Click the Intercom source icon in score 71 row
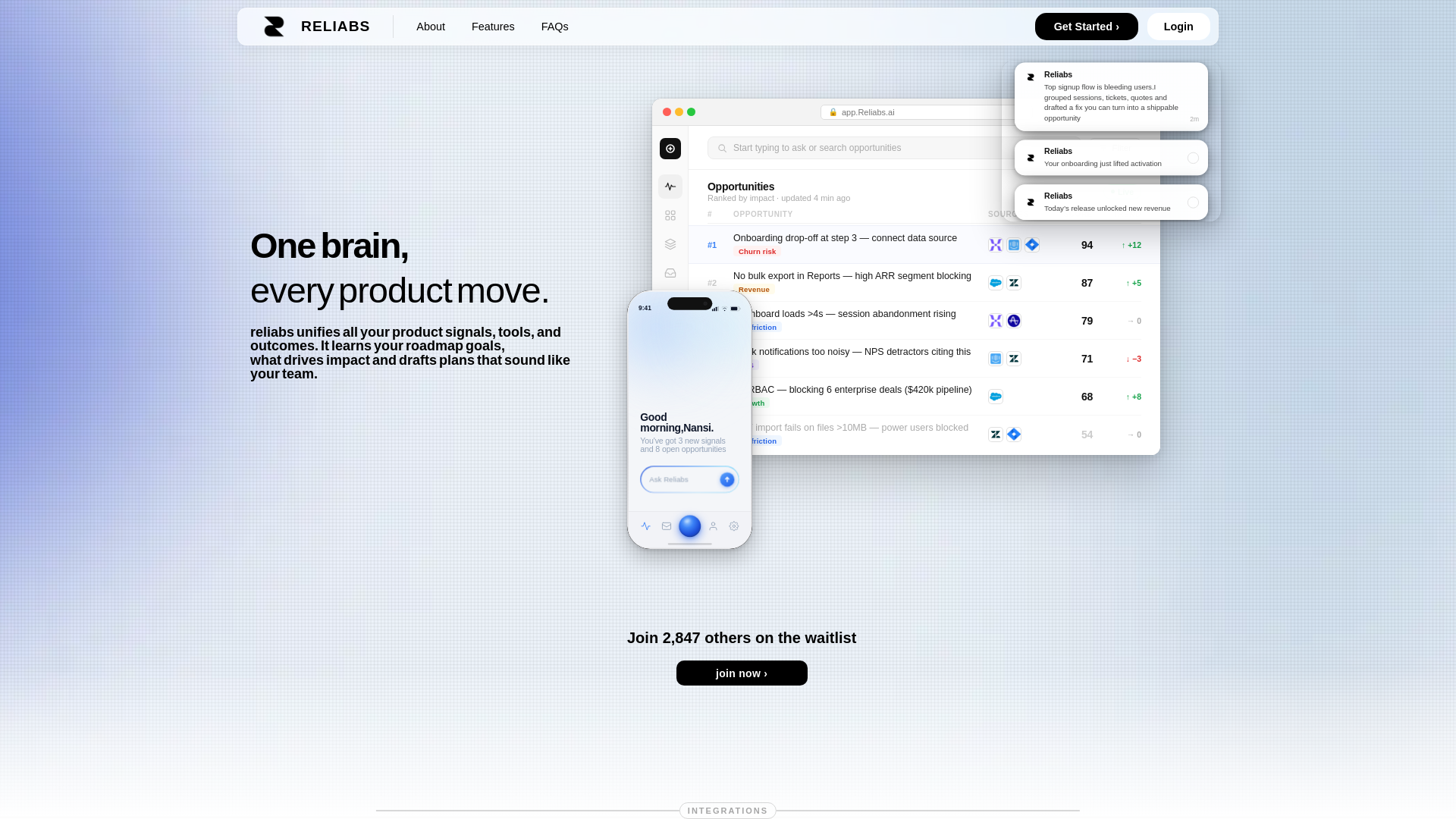Image resolution: width=1456 pixels, height=819 pixels. pyautogui.click(x=996, y=359)
